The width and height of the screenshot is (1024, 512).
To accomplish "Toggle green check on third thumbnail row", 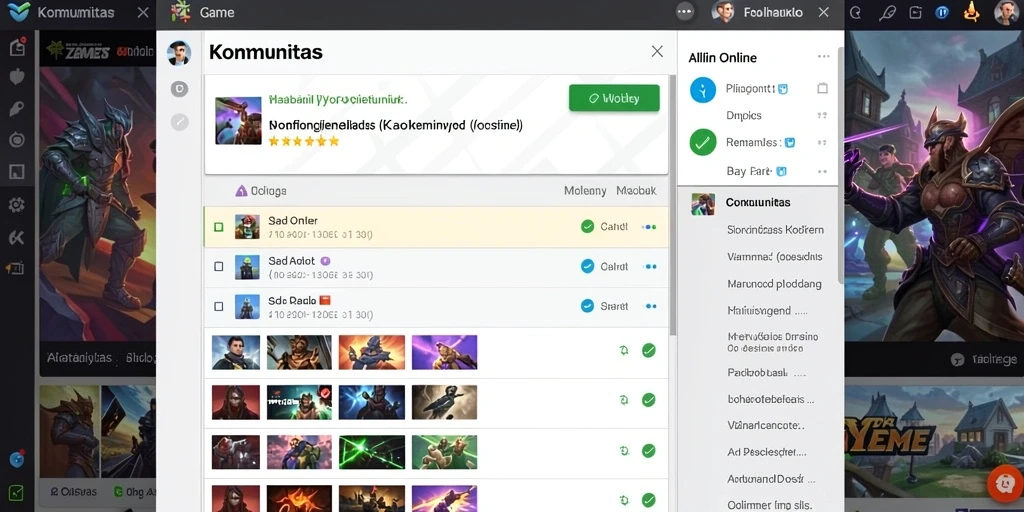I will point(648,450).
